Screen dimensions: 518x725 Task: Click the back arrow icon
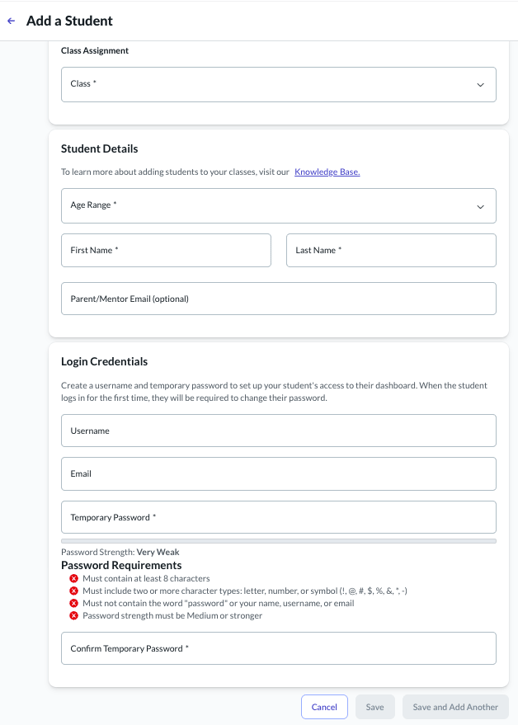coord(11,21)
